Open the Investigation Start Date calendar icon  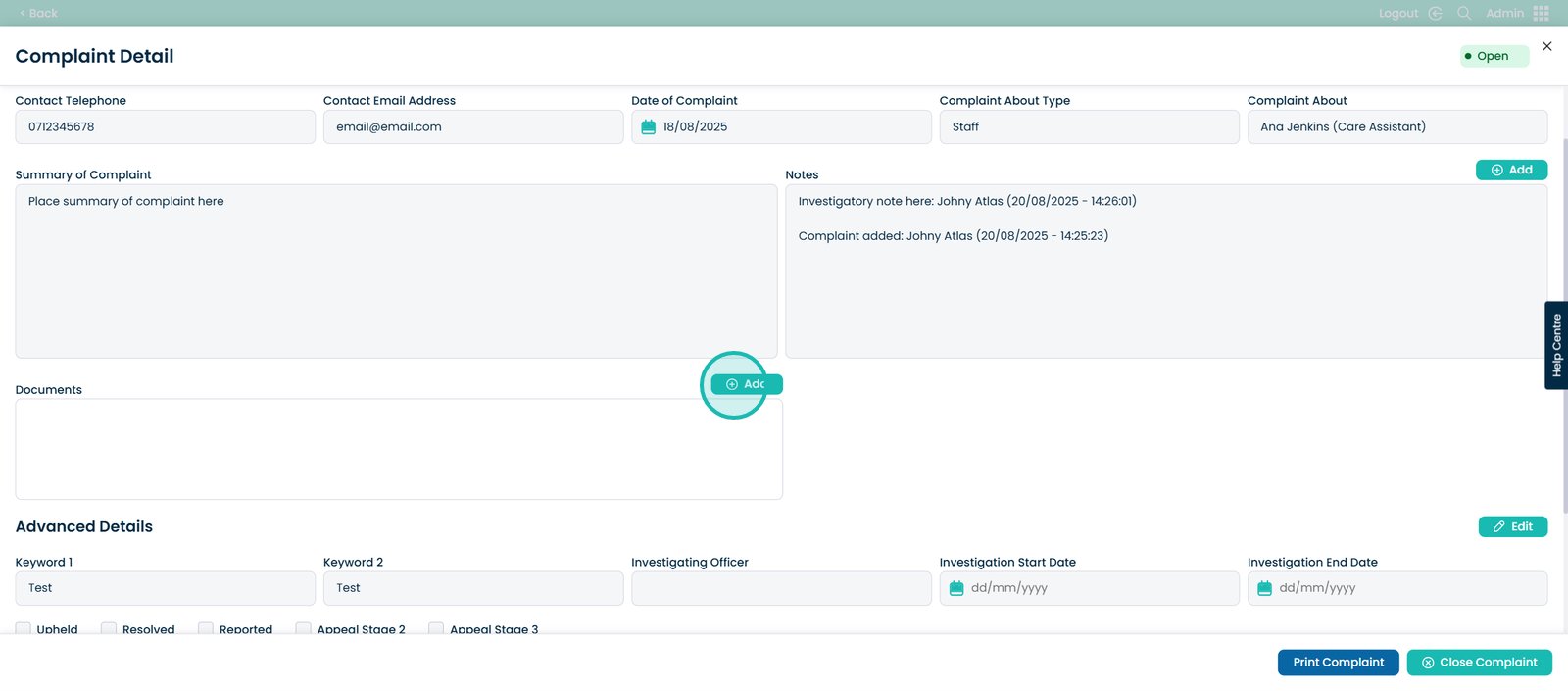(956, 588)
